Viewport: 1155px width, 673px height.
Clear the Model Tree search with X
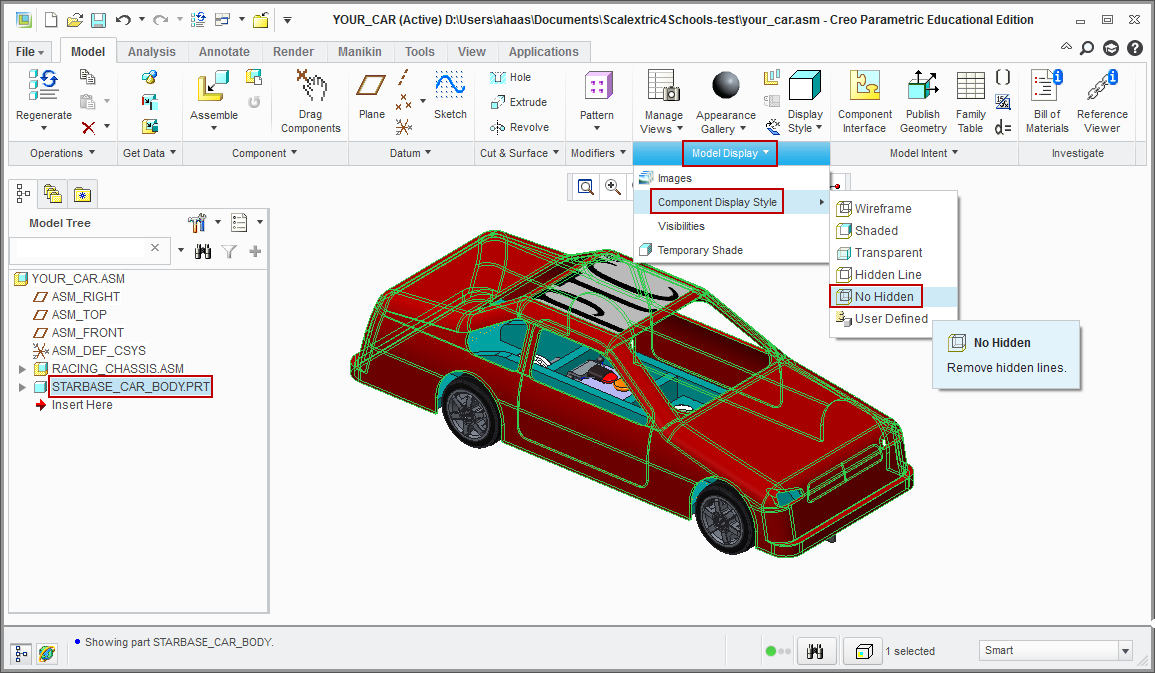click(x=155, y=248)
